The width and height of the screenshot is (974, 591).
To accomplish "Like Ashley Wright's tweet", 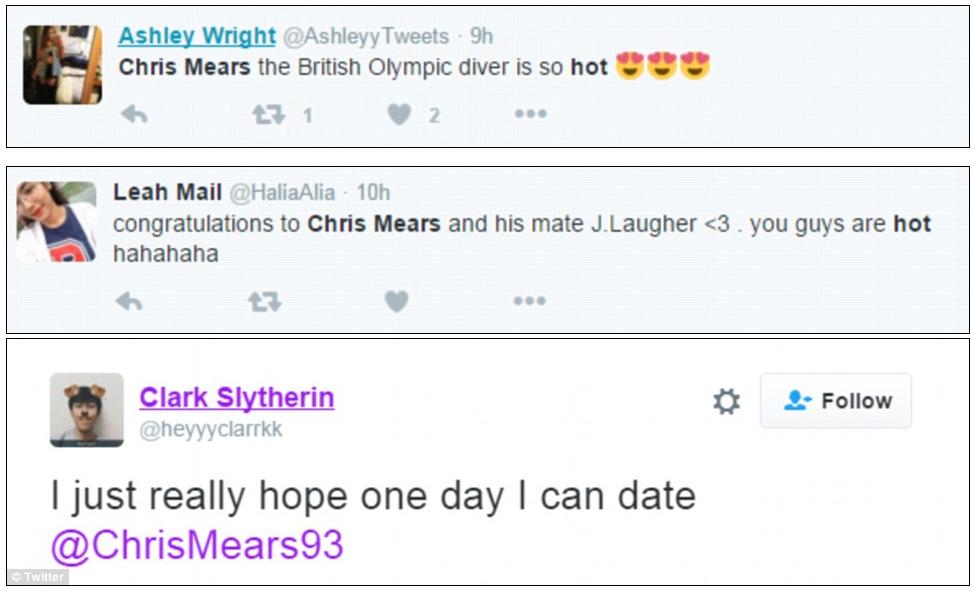I will tap(399, 115).
